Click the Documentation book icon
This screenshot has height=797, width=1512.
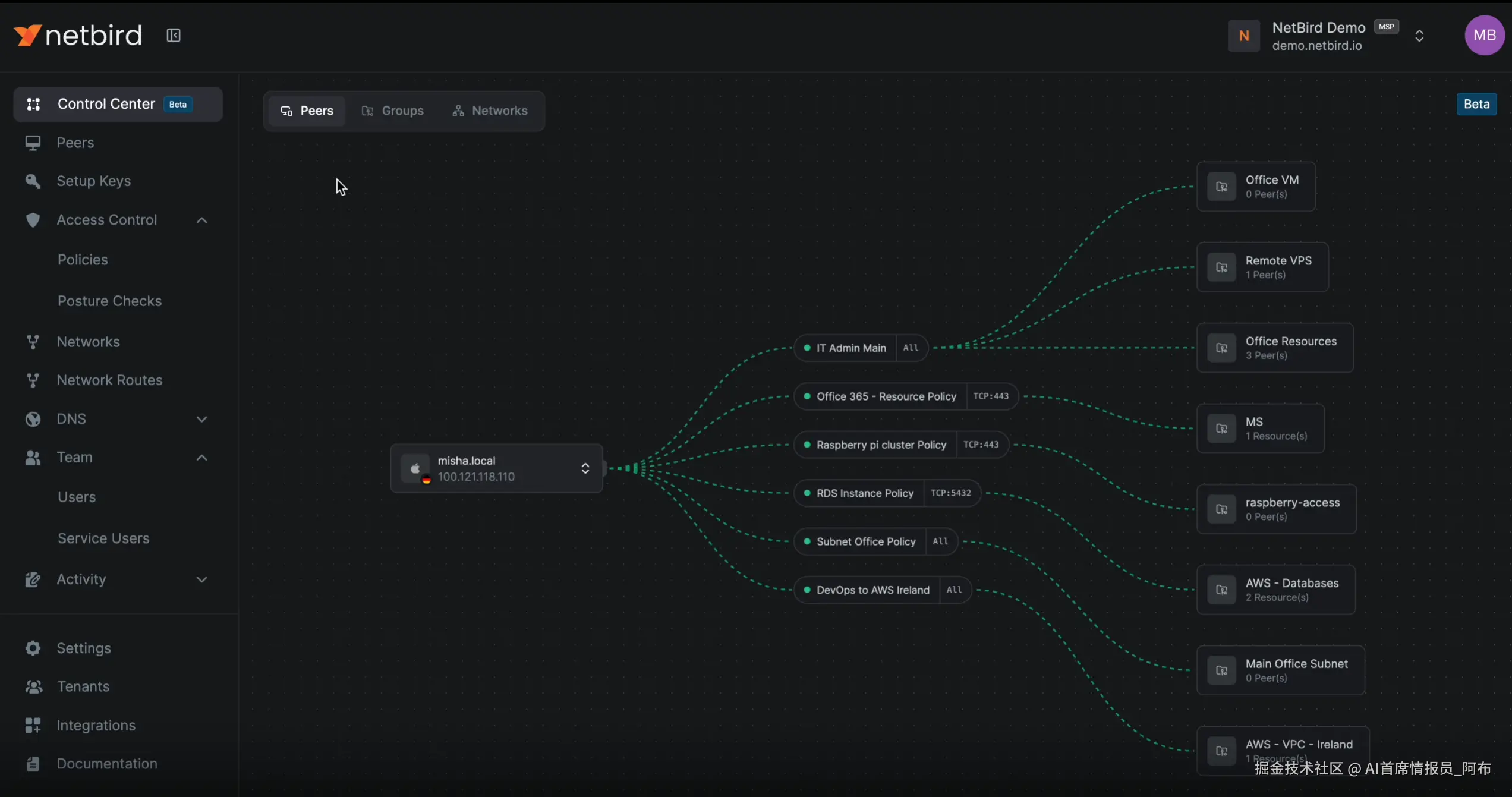33,764
